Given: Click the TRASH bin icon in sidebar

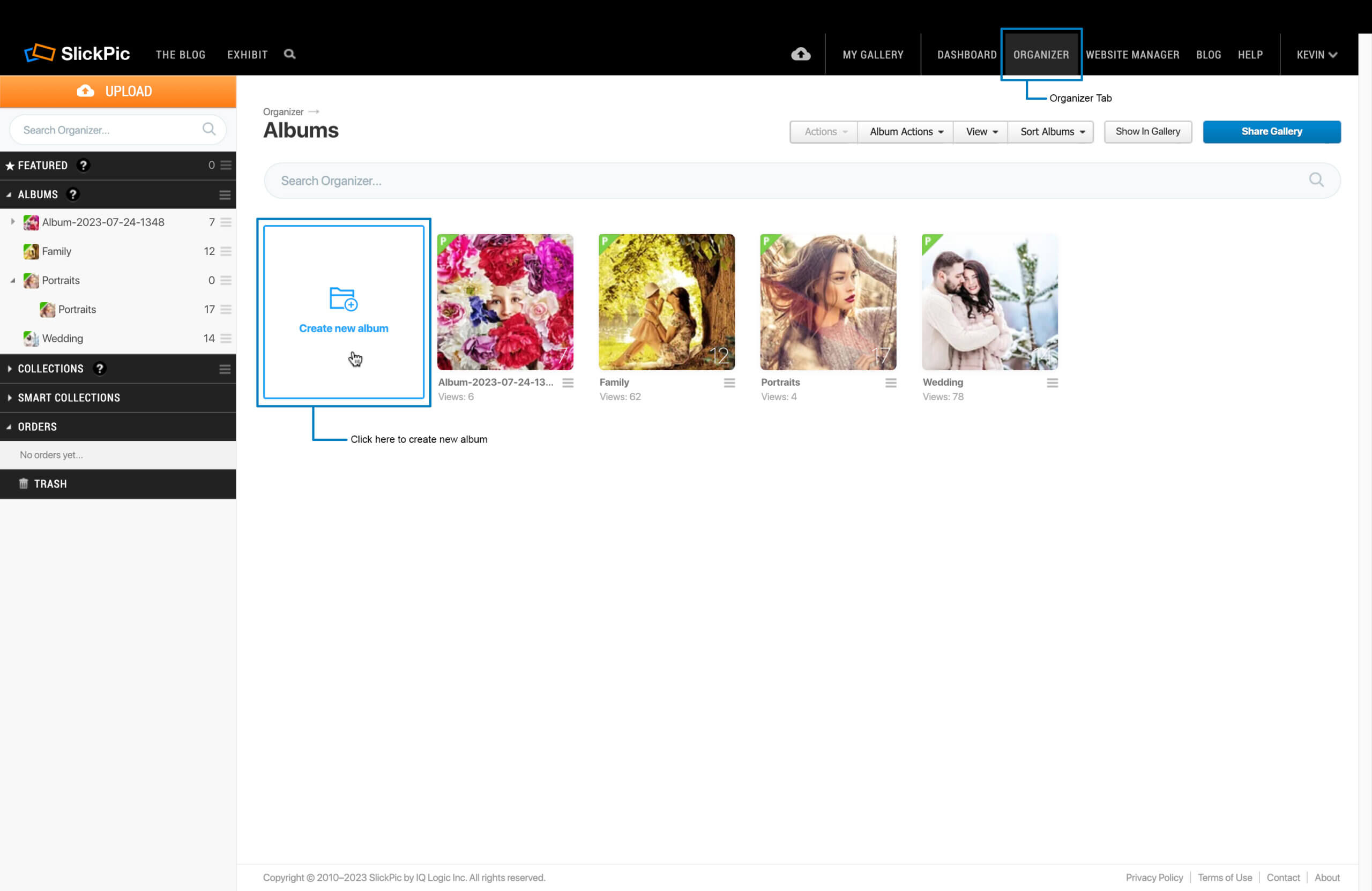Looking at the screenshot, I should click(x=24, y=483).
